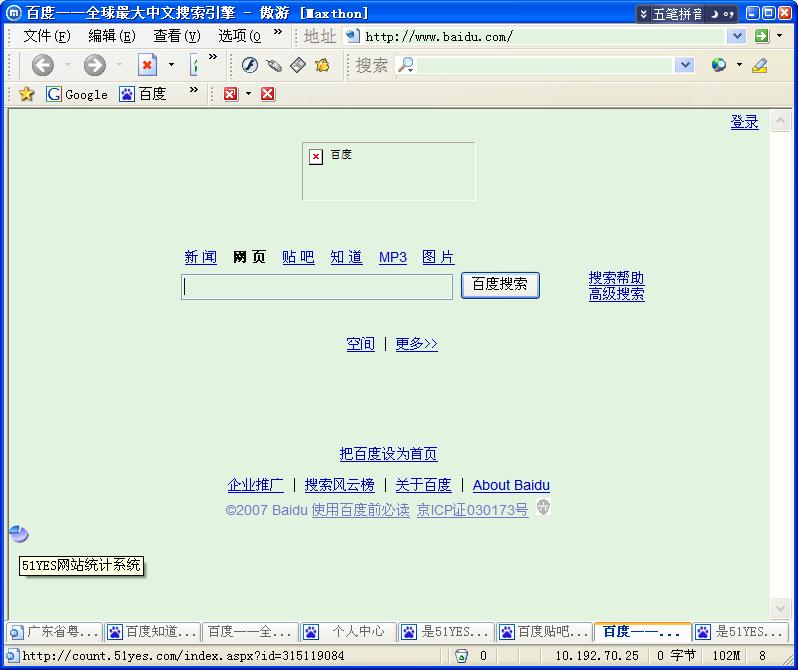
Task: Click the Google favorites bar shortcut
Action: coord(77,94)
